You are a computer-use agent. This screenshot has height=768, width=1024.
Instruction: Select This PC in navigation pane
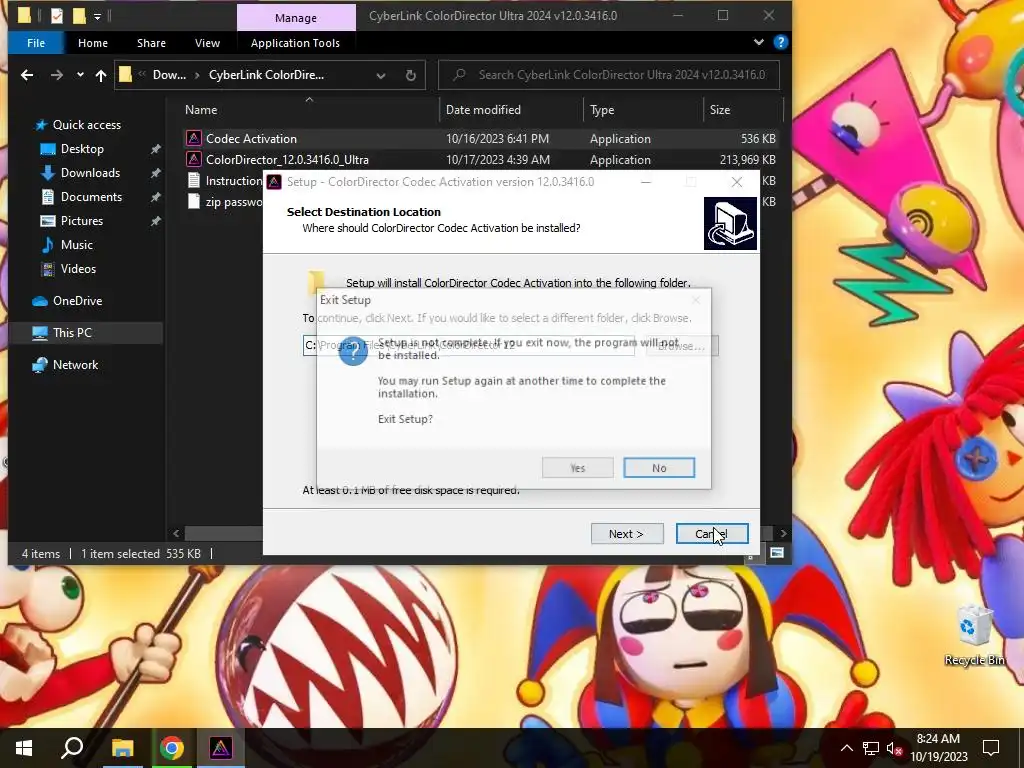pos(72,333)
